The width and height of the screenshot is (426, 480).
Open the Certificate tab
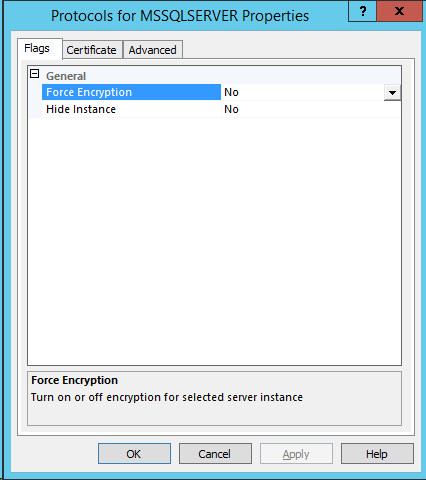click(92, 50)
